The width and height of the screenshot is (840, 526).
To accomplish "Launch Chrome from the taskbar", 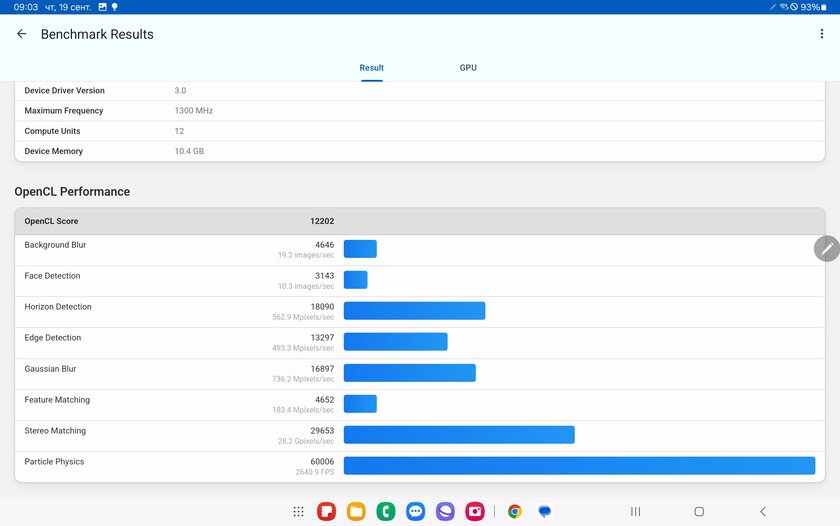I will [x=515, y=512].
